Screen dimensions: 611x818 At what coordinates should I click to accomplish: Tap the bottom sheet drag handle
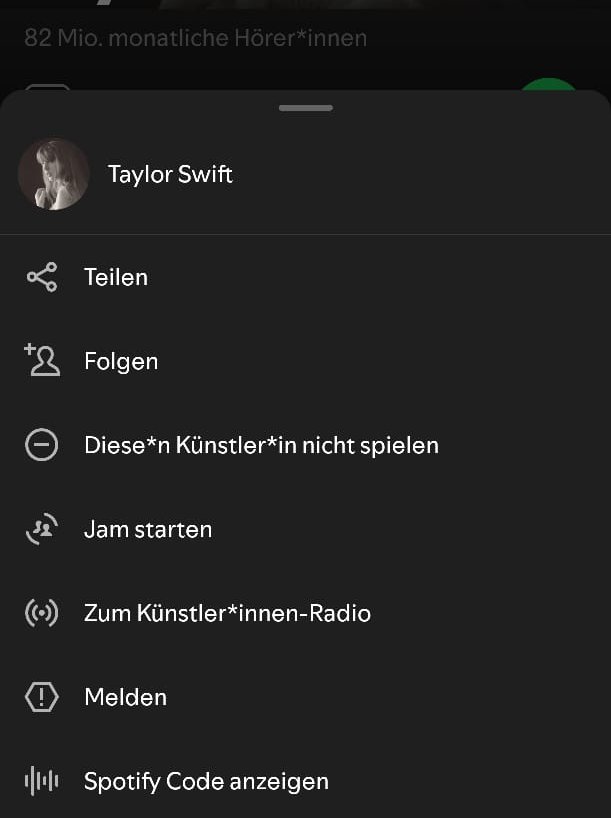coord(306,107)
